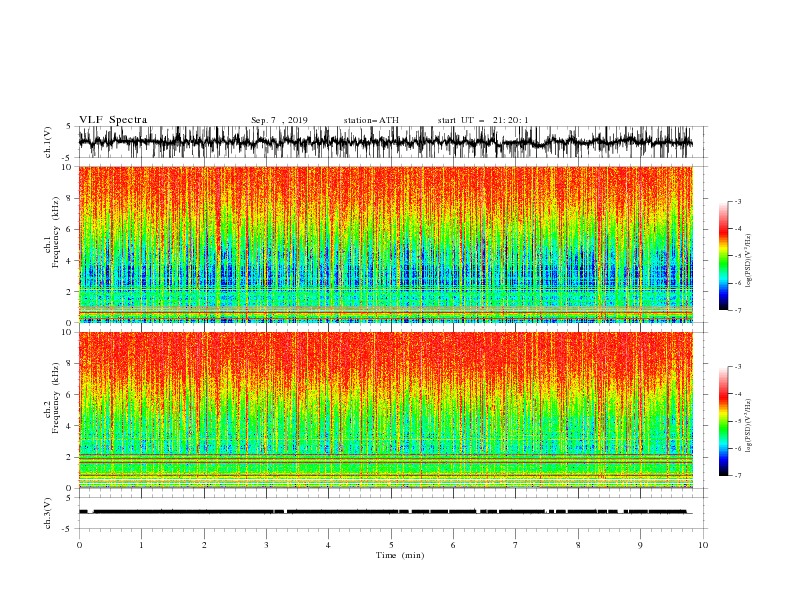Click the 'VLF Spectra' title text

[x=113, y=120]
